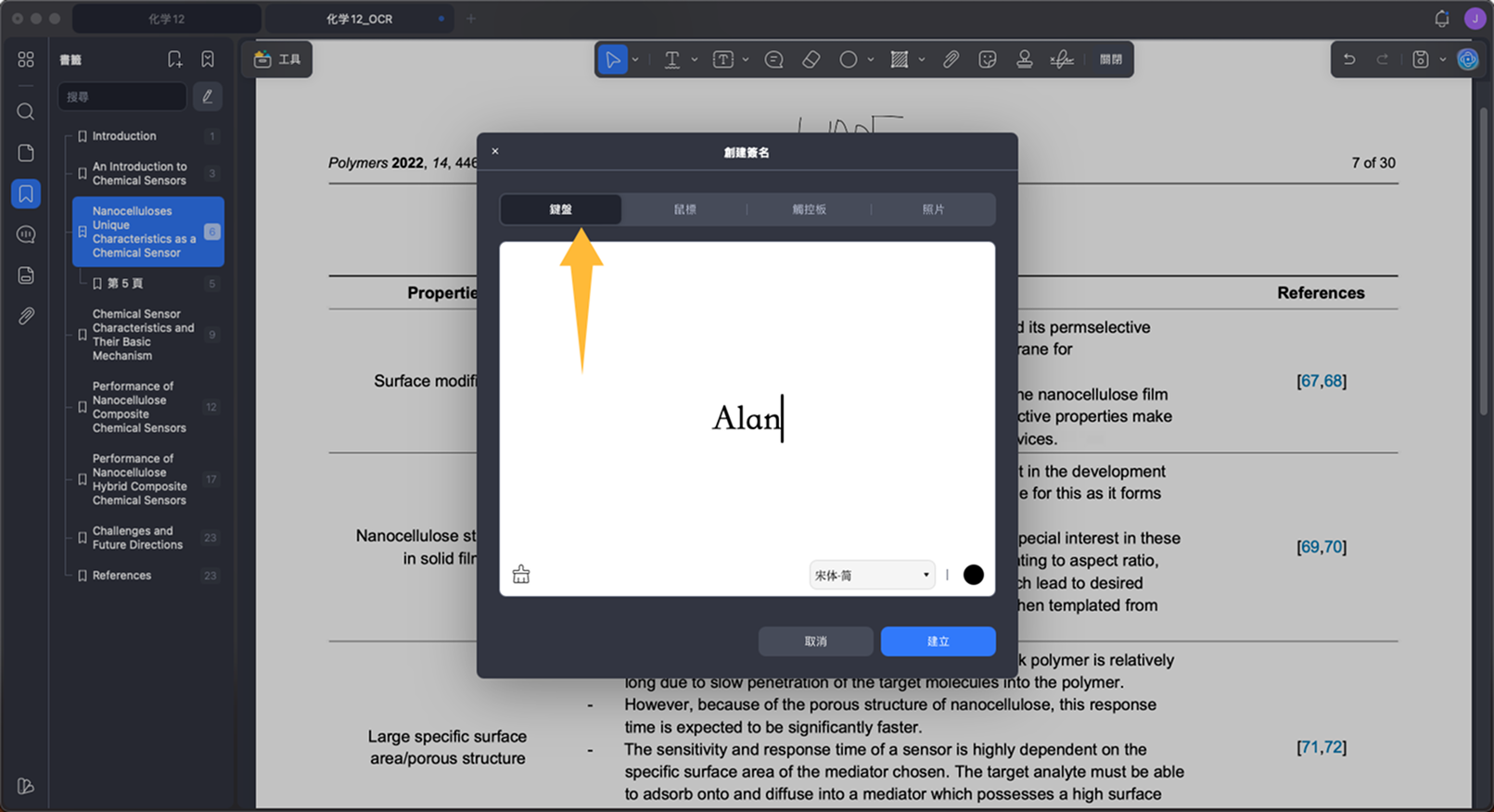Switch to the 觸控板 signature tab
The height and width of the screenshot is (812, 1494).
point(809,209)
